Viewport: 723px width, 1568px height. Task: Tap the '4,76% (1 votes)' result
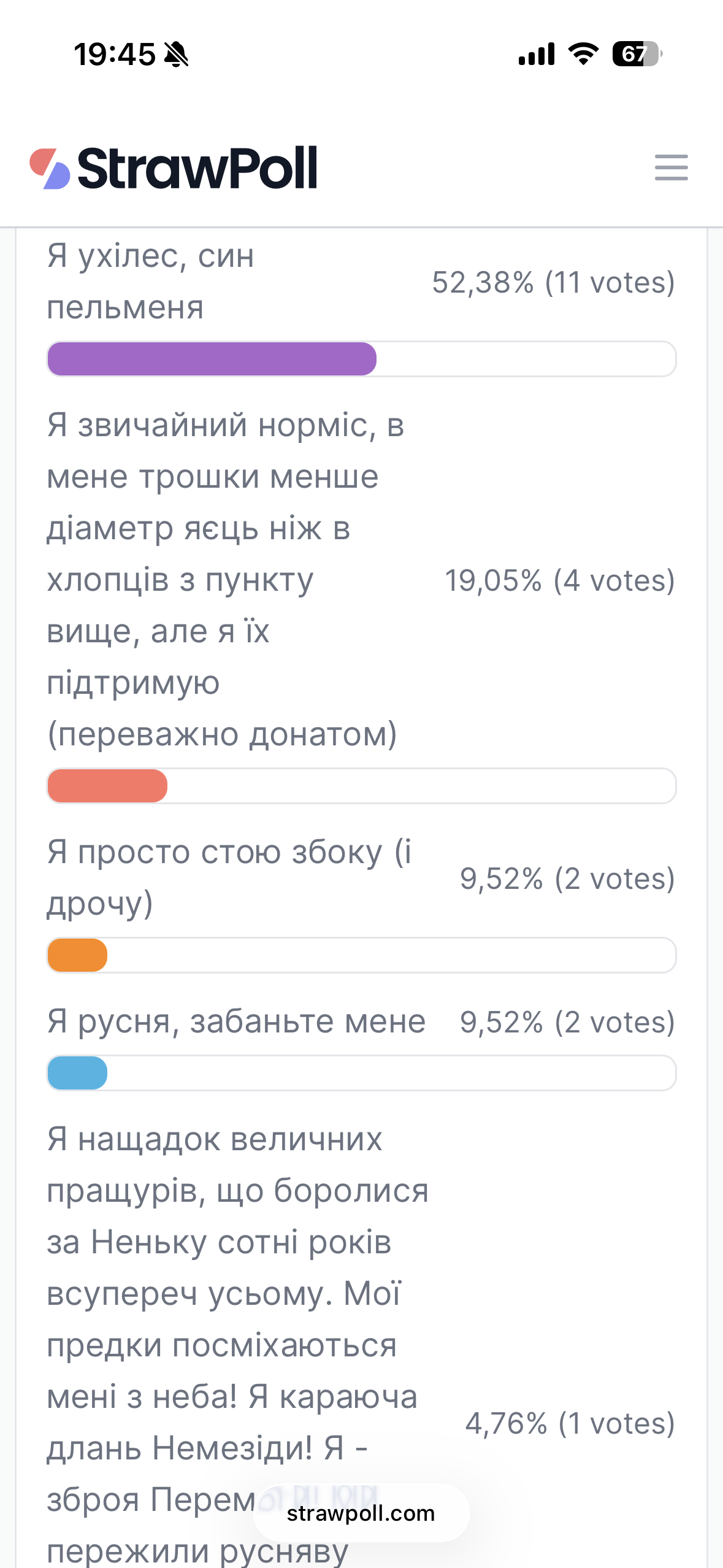click(570, 1423)
